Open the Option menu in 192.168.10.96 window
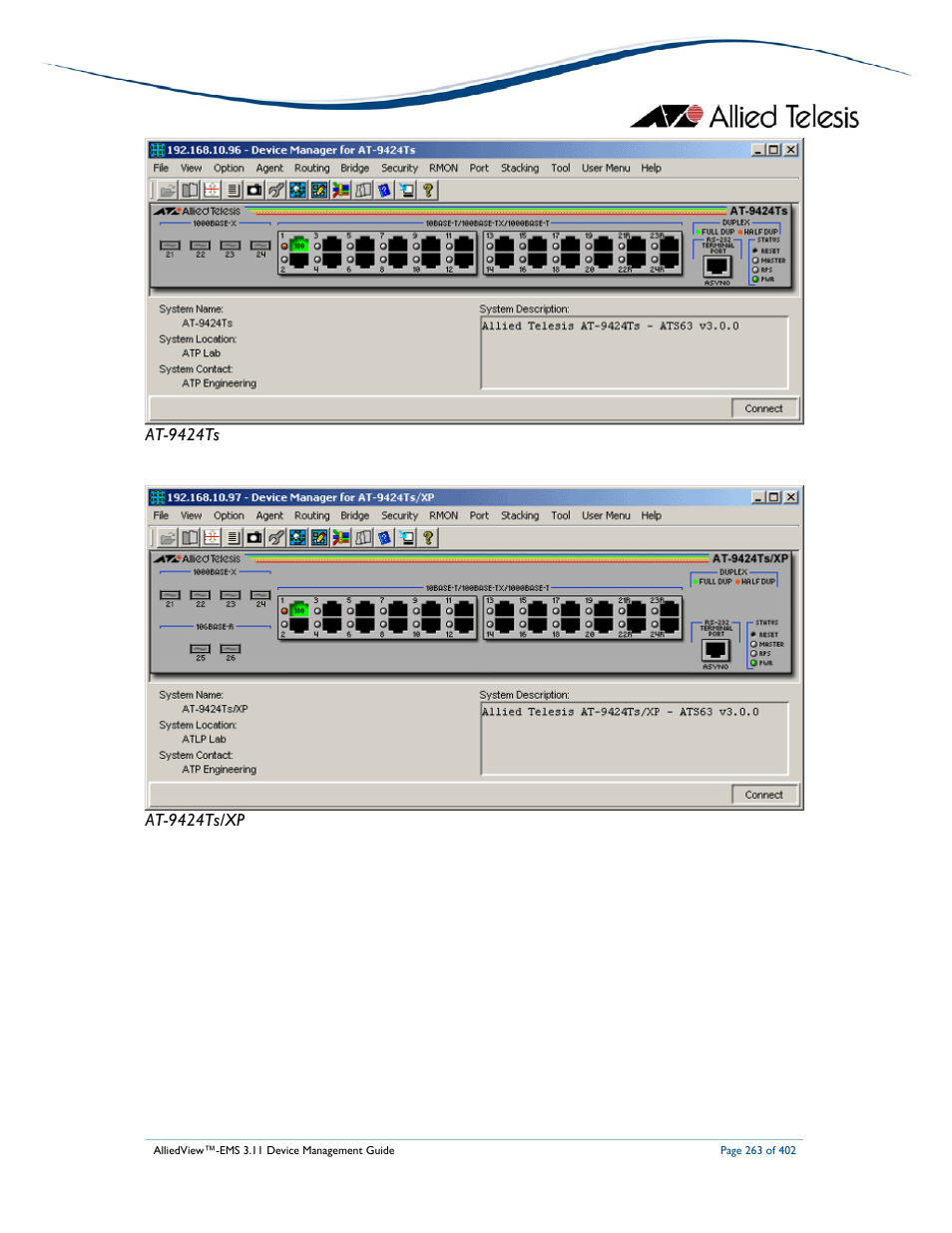This screenshot has width=952, height=1233. pos(229,168)
